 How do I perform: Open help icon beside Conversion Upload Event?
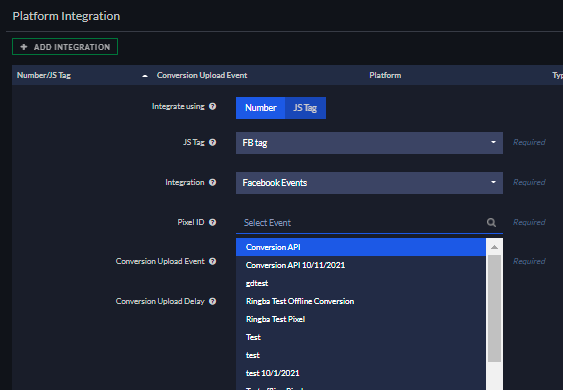213,261
